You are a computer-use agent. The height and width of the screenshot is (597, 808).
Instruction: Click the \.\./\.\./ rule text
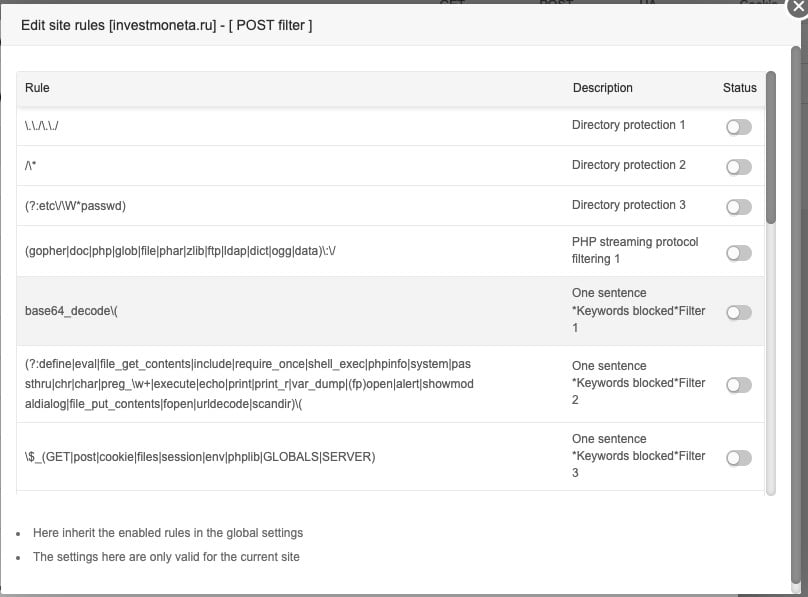pyautogui.click(x=45, y=126)
